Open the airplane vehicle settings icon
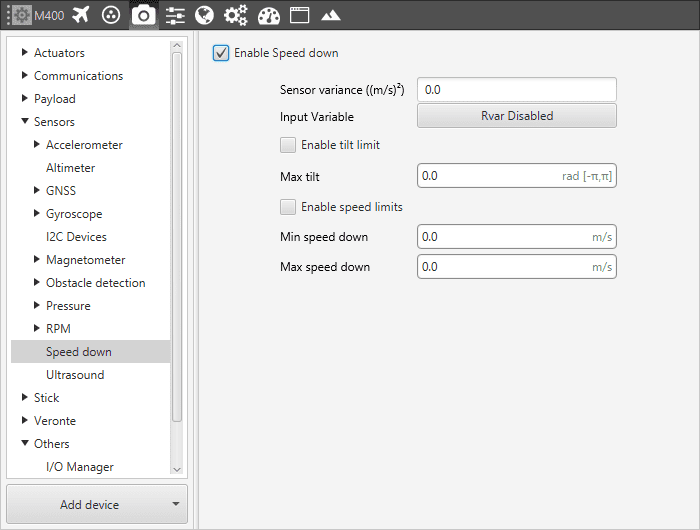Image resolution: width=700 pixels, height=530 pixels. point(80,15)
